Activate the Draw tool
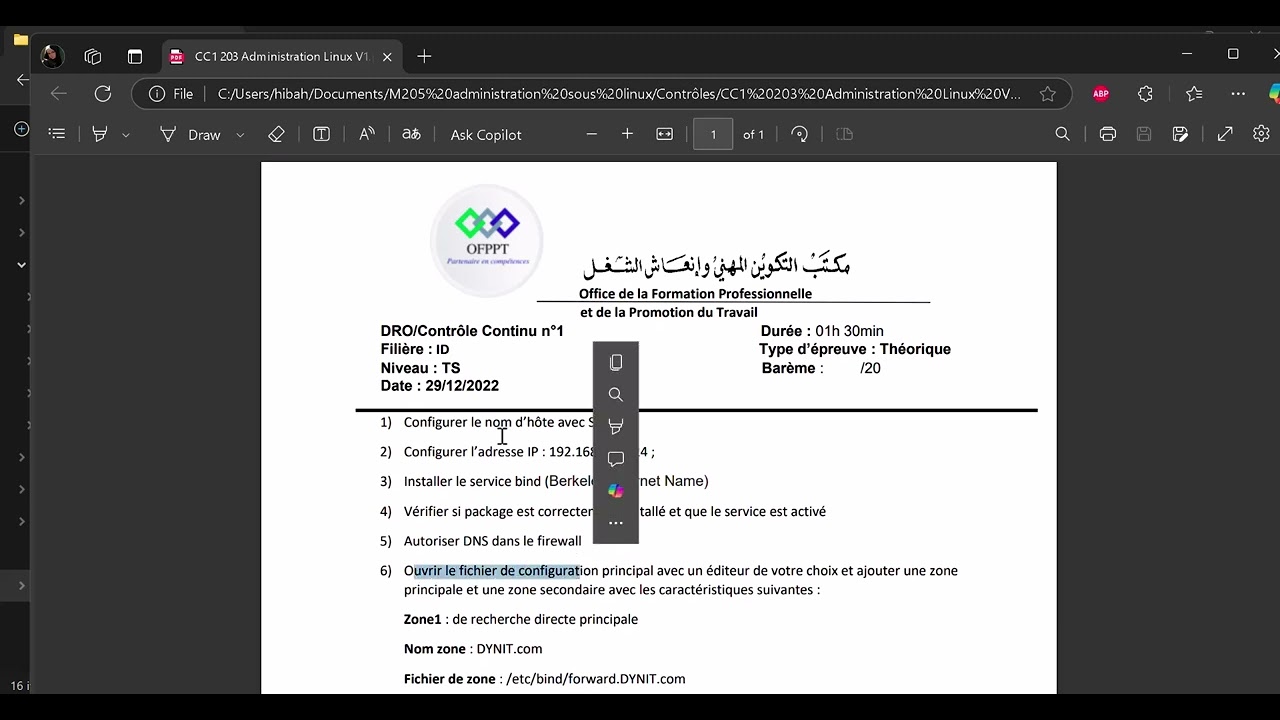The image size is (1280, 720). [x=190, y=134]
